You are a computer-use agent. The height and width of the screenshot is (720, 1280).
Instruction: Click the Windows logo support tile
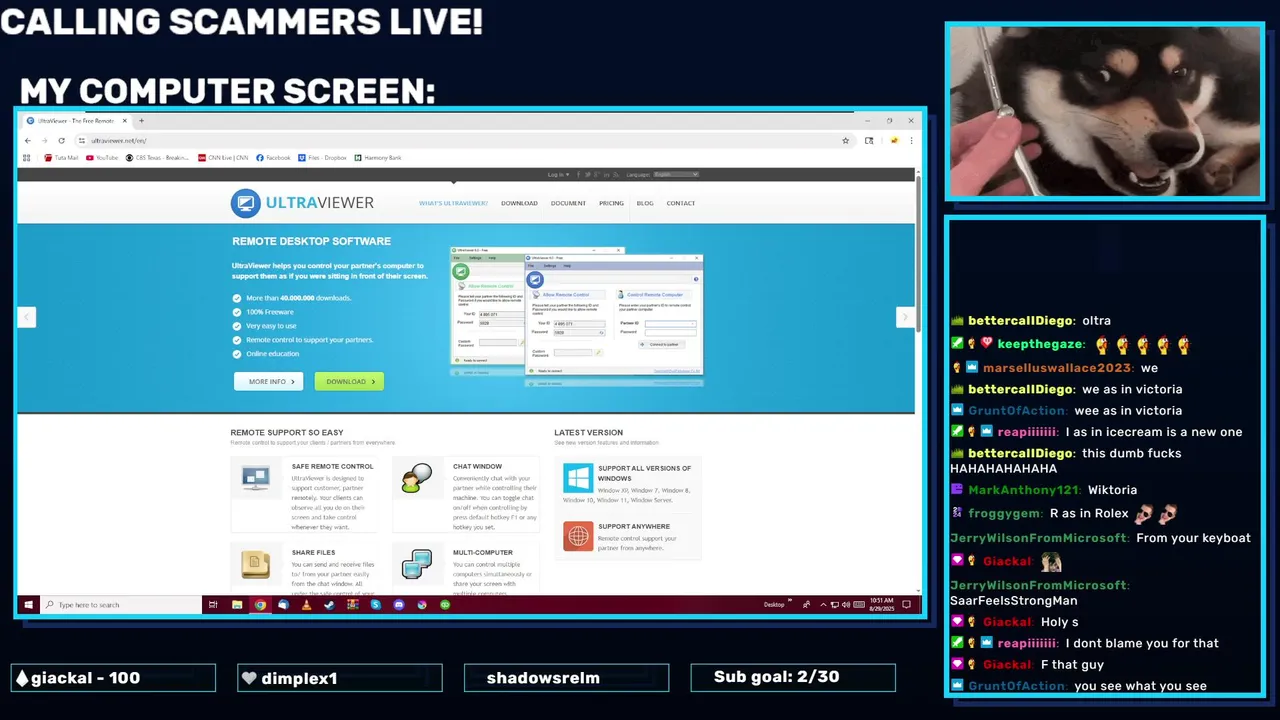tap(578, 478)
